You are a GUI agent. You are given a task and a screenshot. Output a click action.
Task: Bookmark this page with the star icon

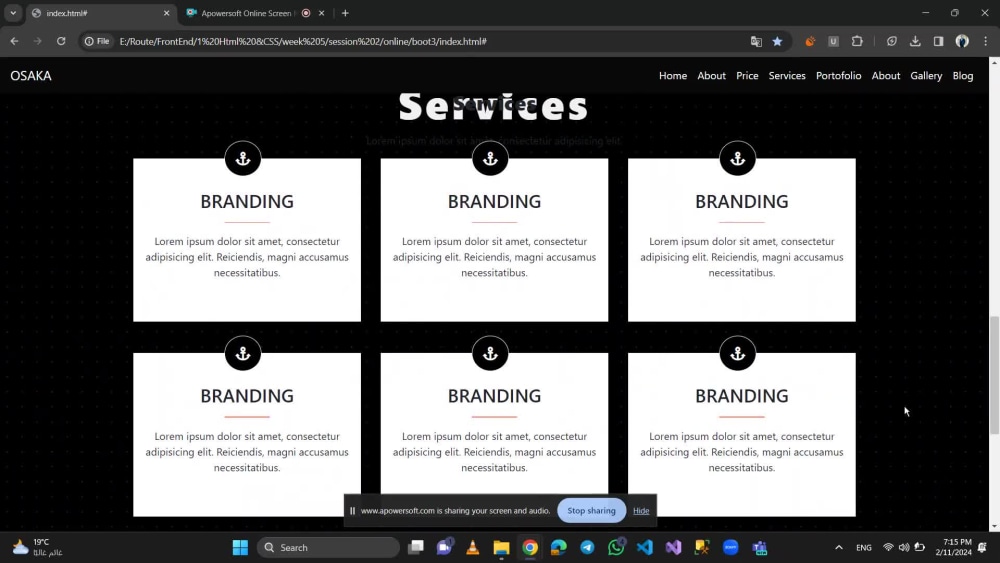777,41
